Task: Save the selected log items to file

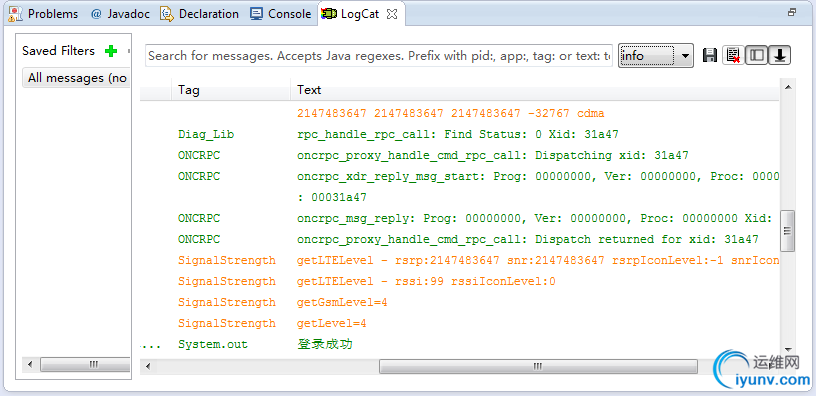Action: pyautogui.click(x=710, y=55)
